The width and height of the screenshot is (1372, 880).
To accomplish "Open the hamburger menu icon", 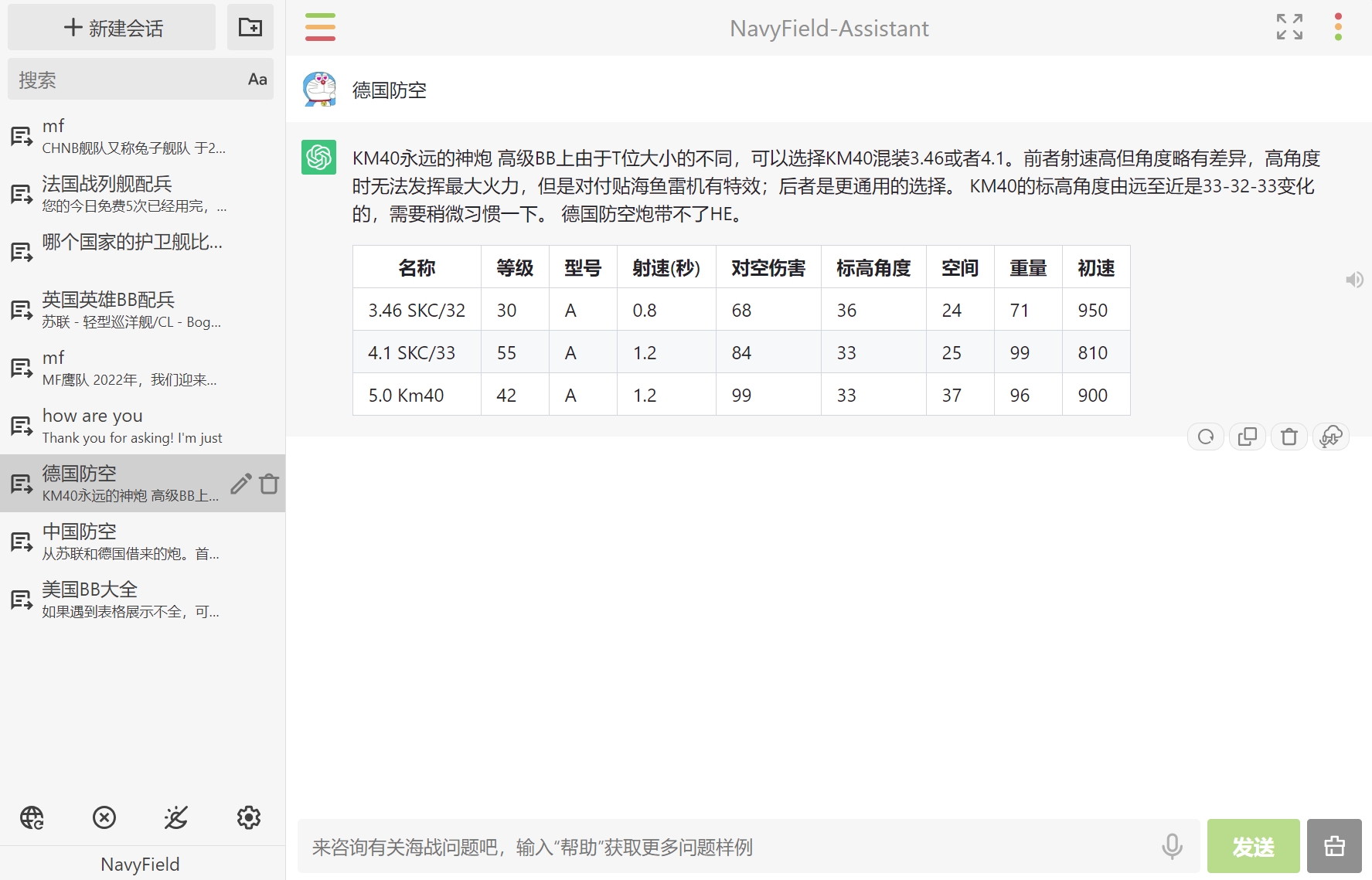I will point(320,27).
